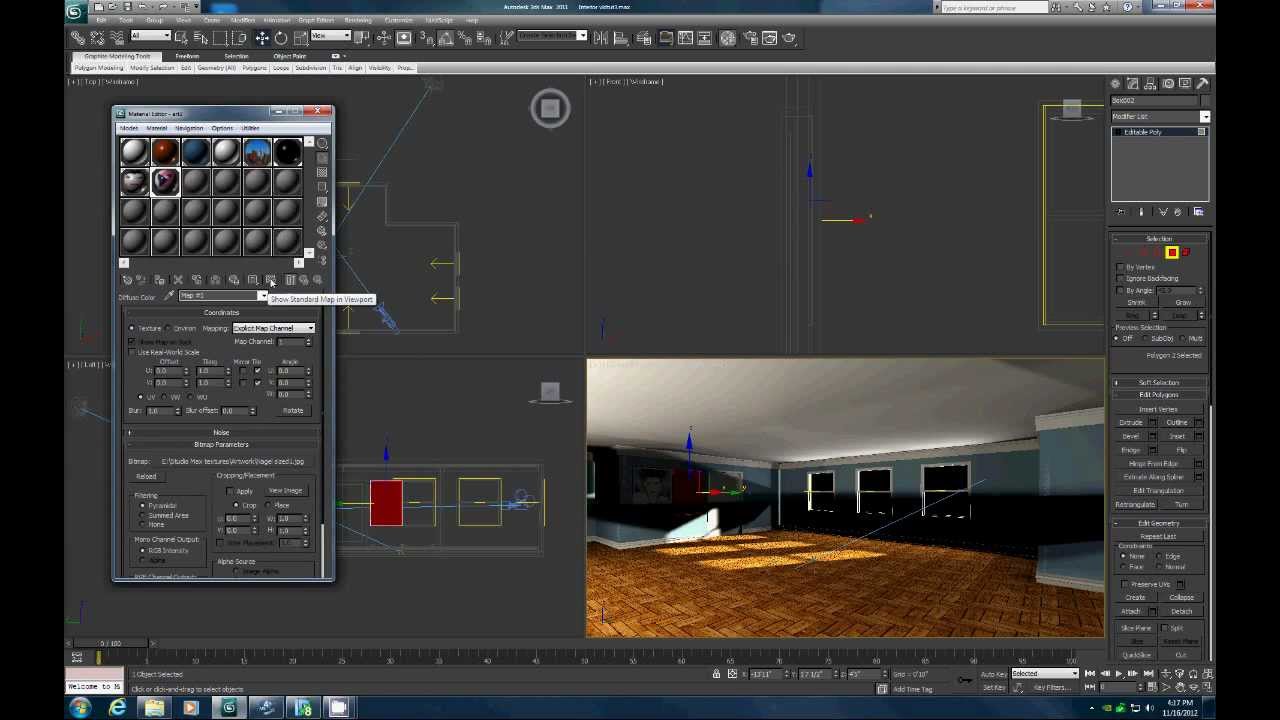Image resolution: width=1280 pixels, height=720 pixels.
Task: Click the Bind to Space Warp tool
Action: pos(116,38)
